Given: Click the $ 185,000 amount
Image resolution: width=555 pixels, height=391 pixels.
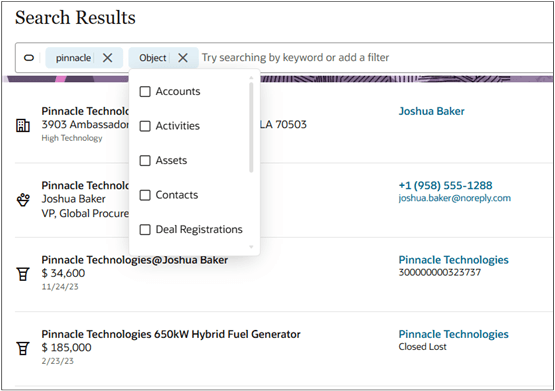Looking at the screenshot, I should [x=67, y=347].
